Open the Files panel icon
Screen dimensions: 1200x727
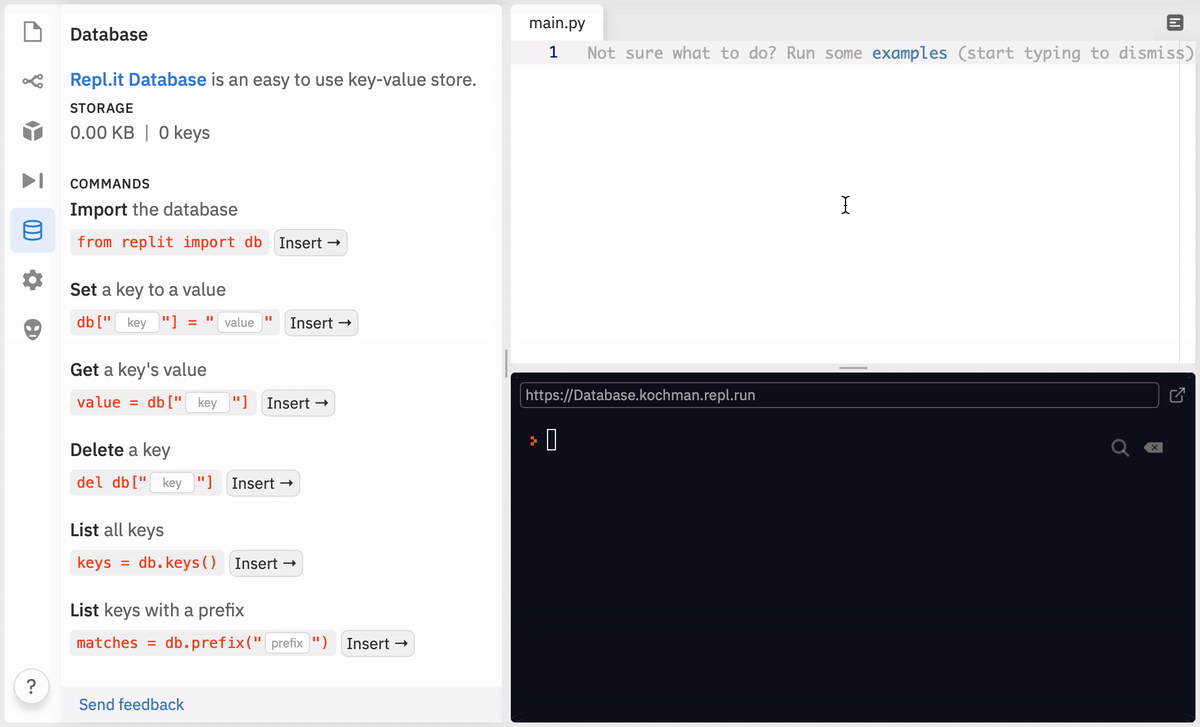(x=33, y=32)
